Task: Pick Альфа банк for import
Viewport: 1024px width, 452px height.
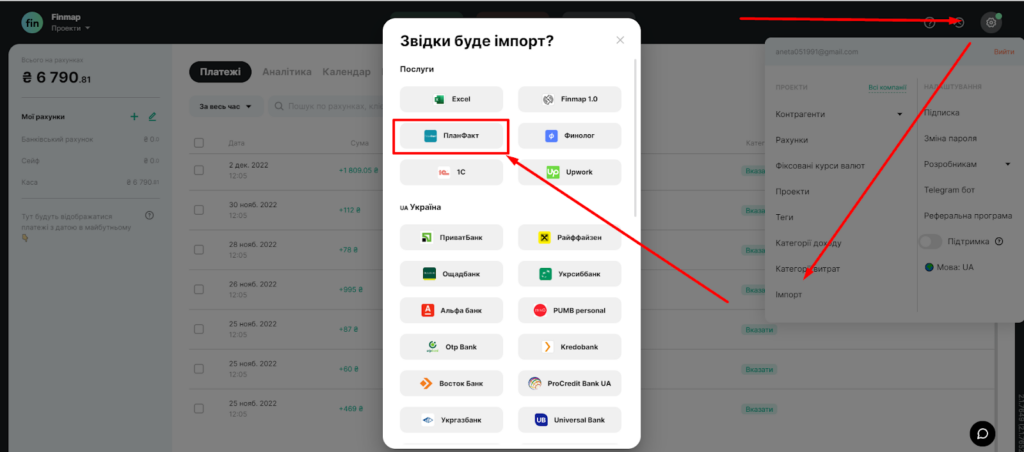Action: (451, 310)
